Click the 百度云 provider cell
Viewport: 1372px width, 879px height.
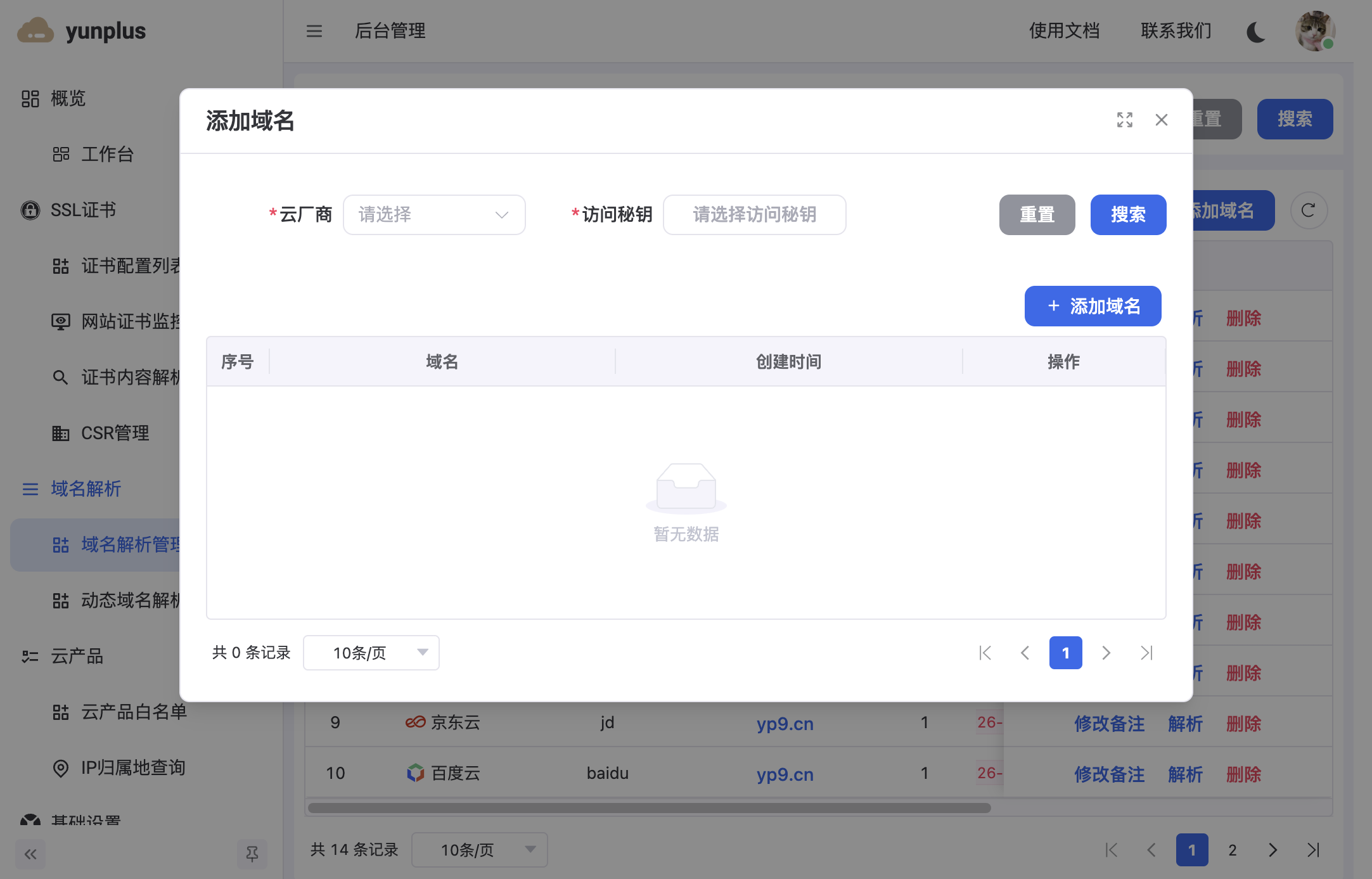[x=443, y=773]
